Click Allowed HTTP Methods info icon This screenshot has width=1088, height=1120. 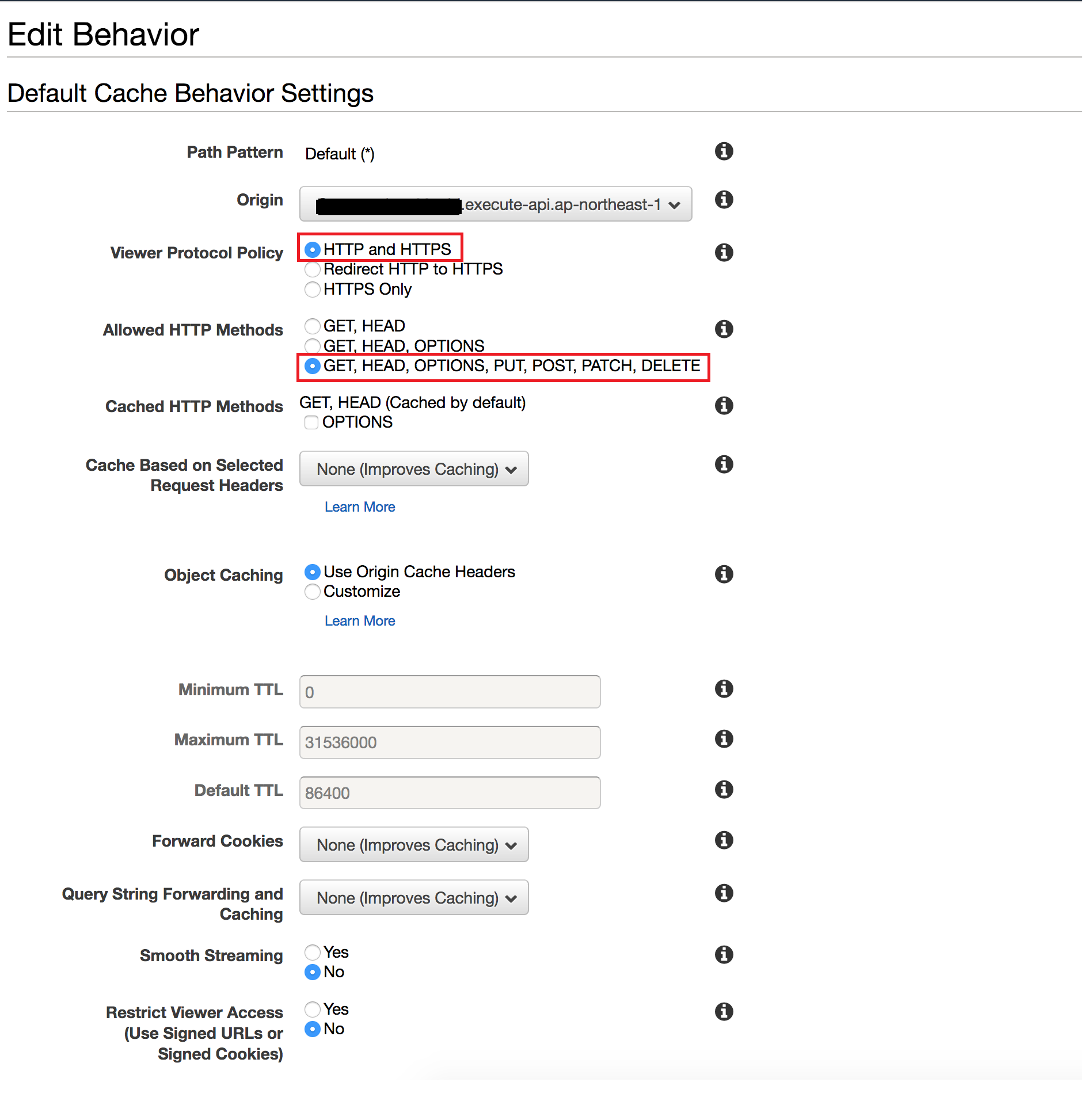[x=724, y=329]
